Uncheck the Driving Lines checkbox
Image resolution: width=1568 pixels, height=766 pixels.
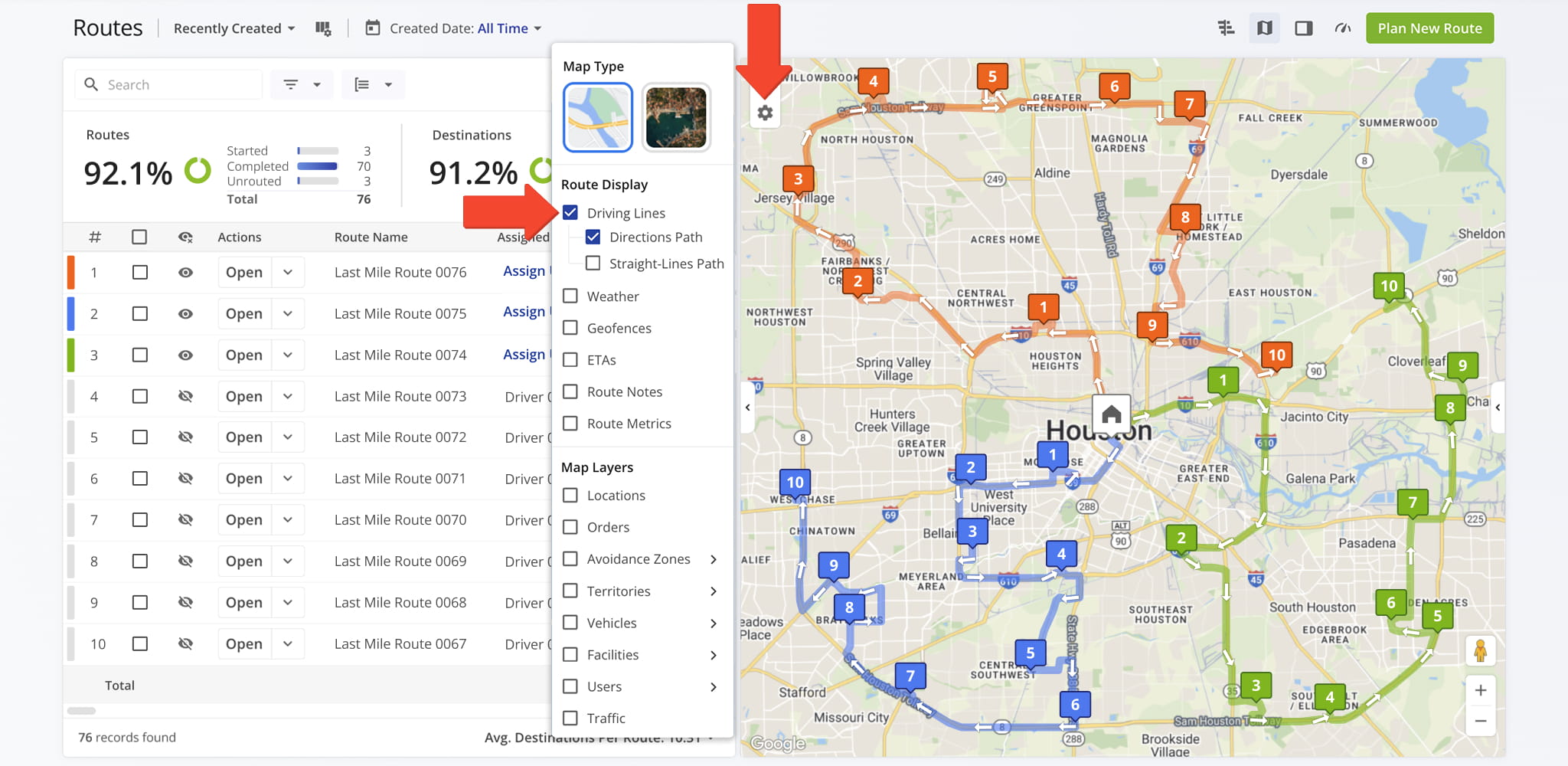[570, 213]
